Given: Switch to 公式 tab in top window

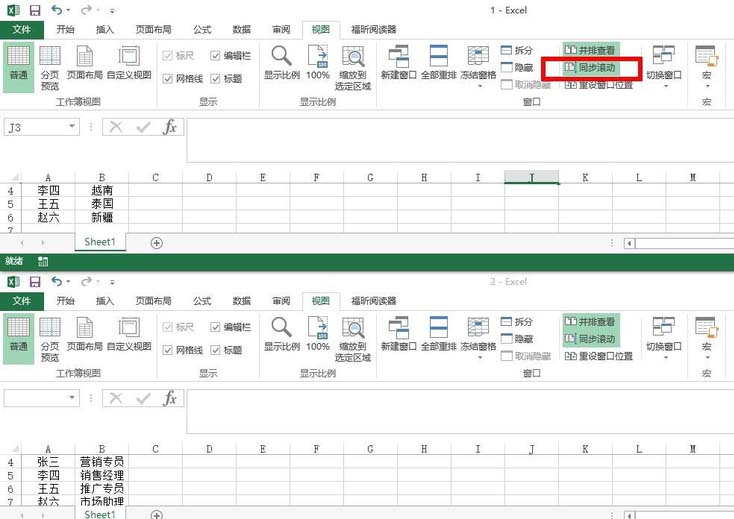Looking at the screenshot, I should point(202,30).
